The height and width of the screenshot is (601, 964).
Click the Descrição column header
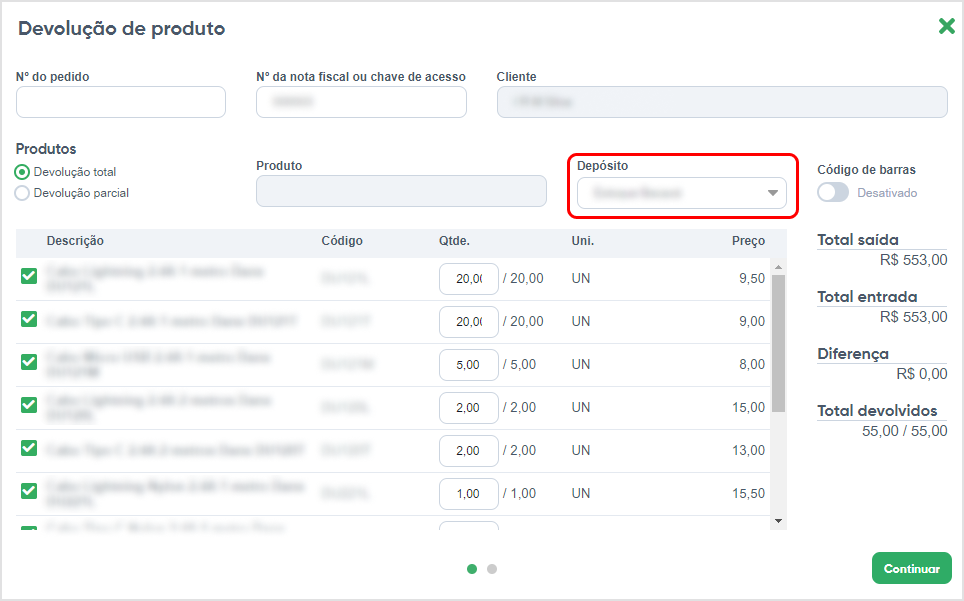coord(75,241)
